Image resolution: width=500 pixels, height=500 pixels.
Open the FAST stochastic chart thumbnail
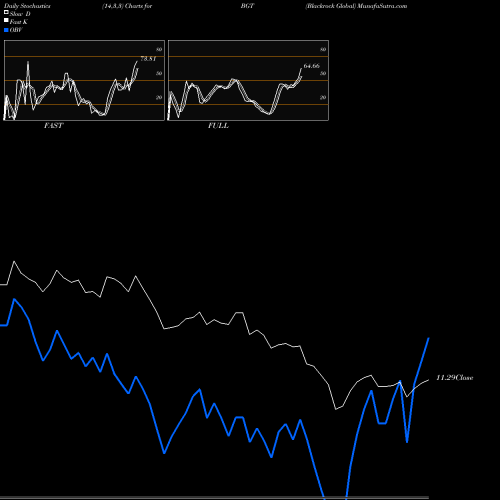[x=84, y=80]
